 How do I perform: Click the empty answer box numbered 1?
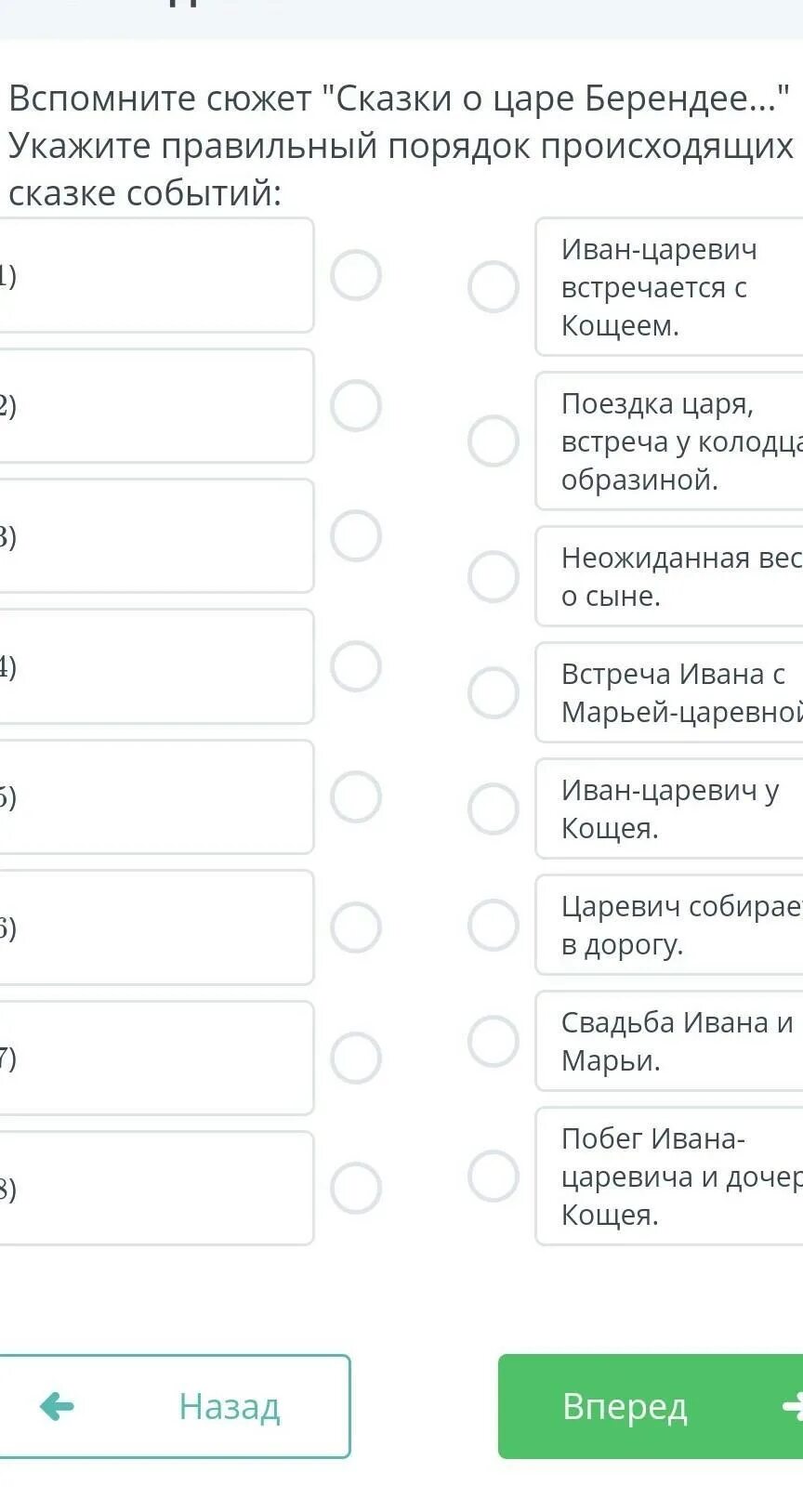[154, 275]
